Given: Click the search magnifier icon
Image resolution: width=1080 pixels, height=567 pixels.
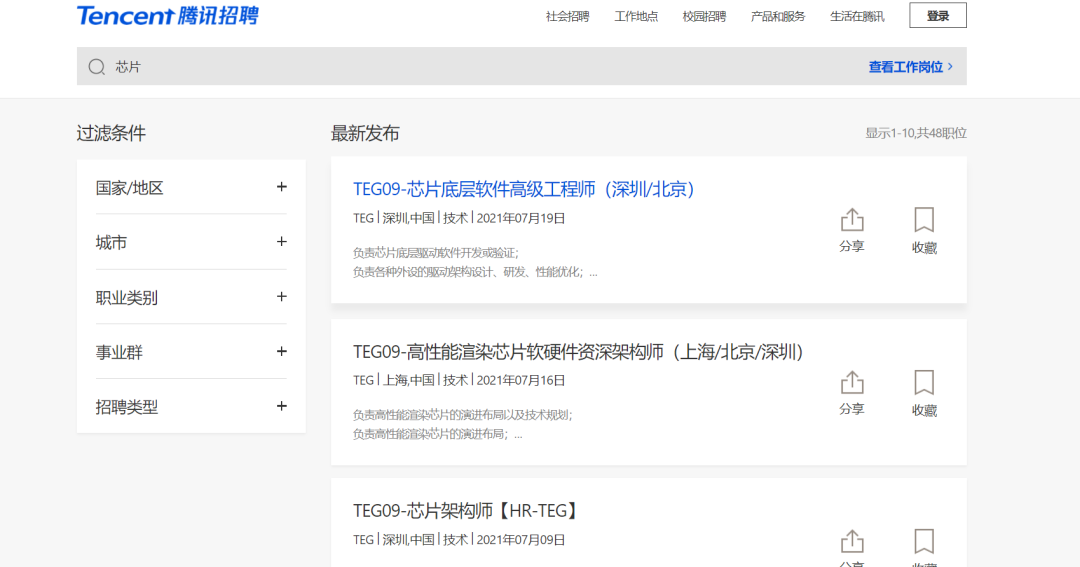Looking at the screenshot, I should pos(97,67).
